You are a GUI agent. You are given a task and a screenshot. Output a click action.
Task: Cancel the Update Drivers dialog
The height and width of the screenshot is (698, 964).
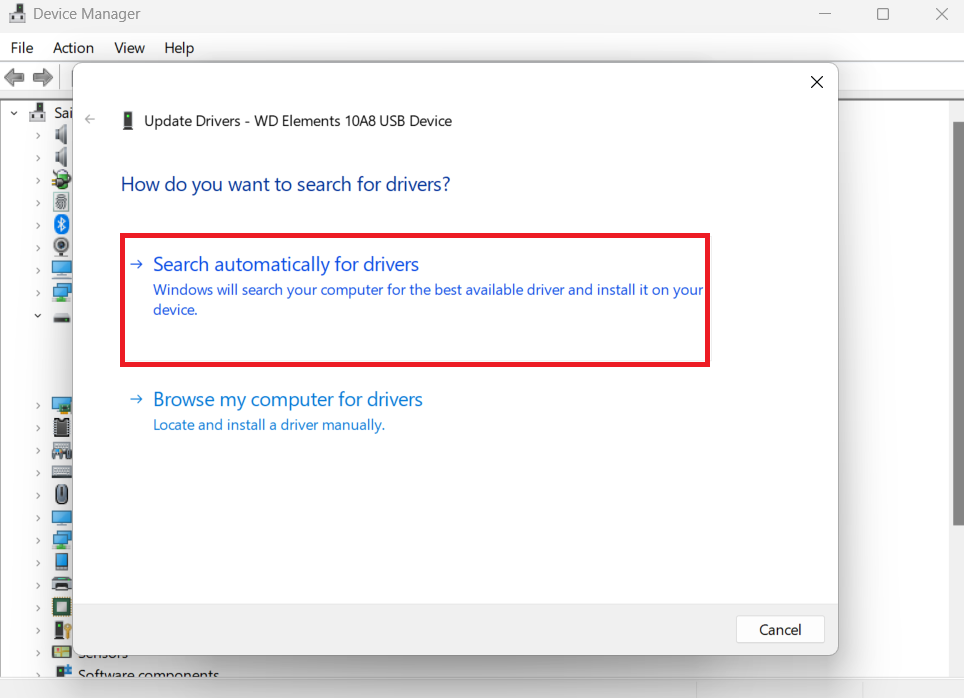click(780, 629)
